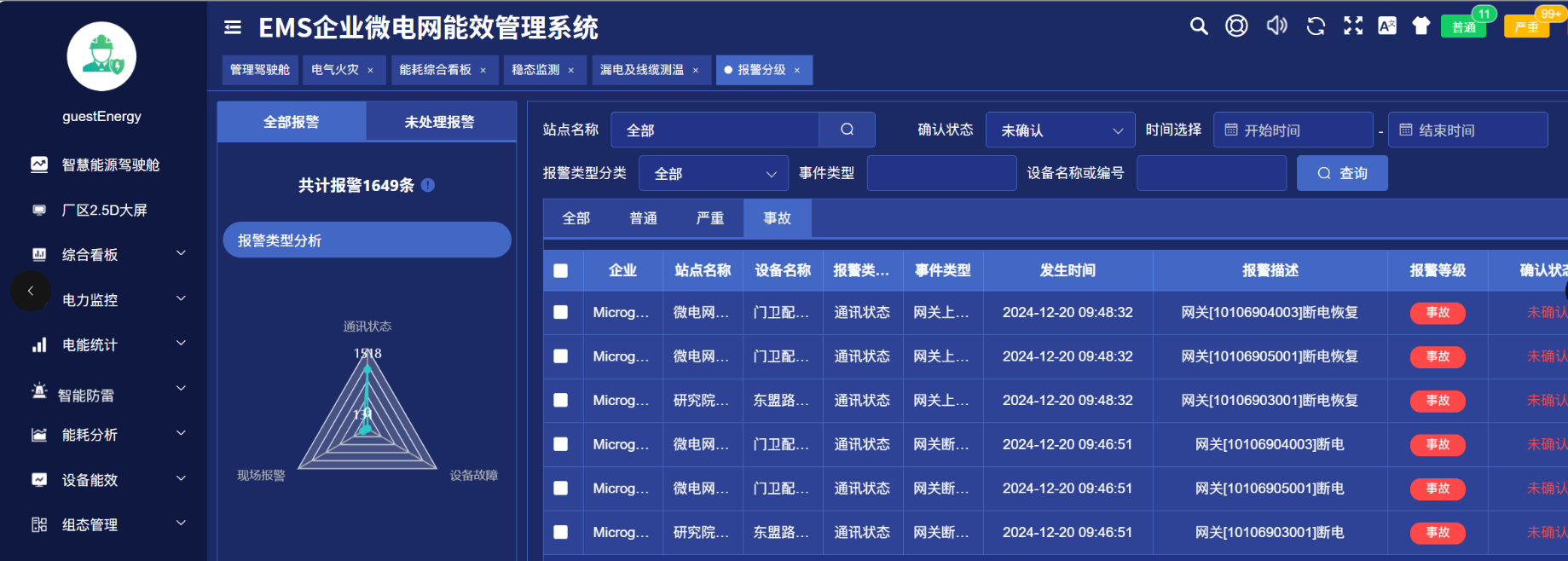Click the 设备能效 sidebar icon
The height and width of the screenshot is (561, 1568).
click(x=39, y=479)
